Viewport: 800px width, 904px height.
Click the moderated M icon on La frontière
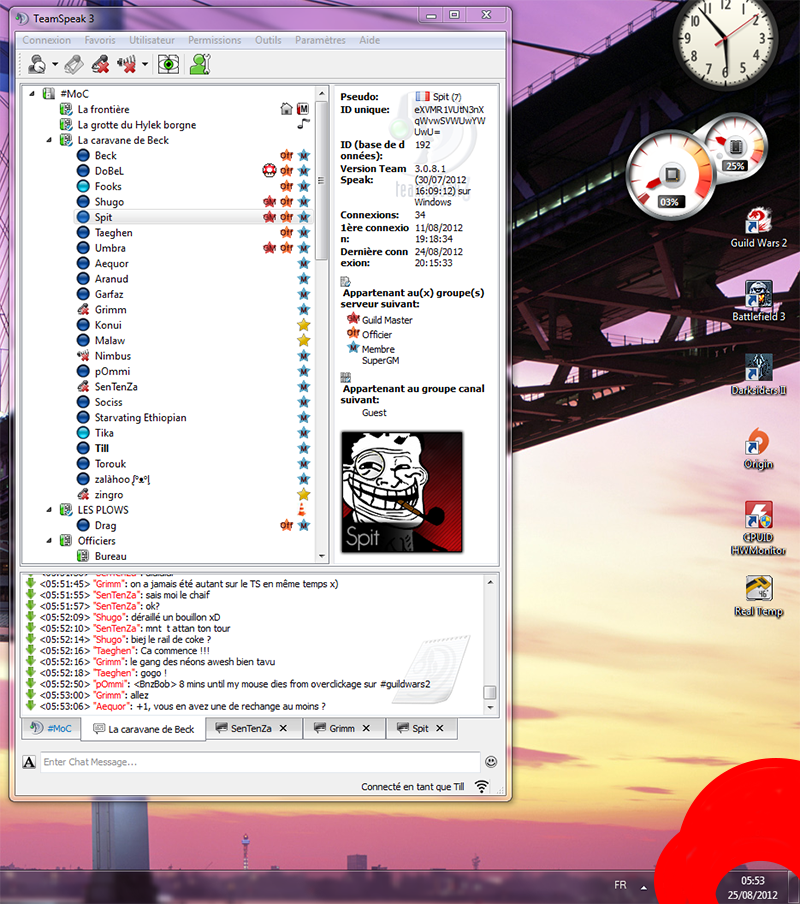[x=303, y=109]
